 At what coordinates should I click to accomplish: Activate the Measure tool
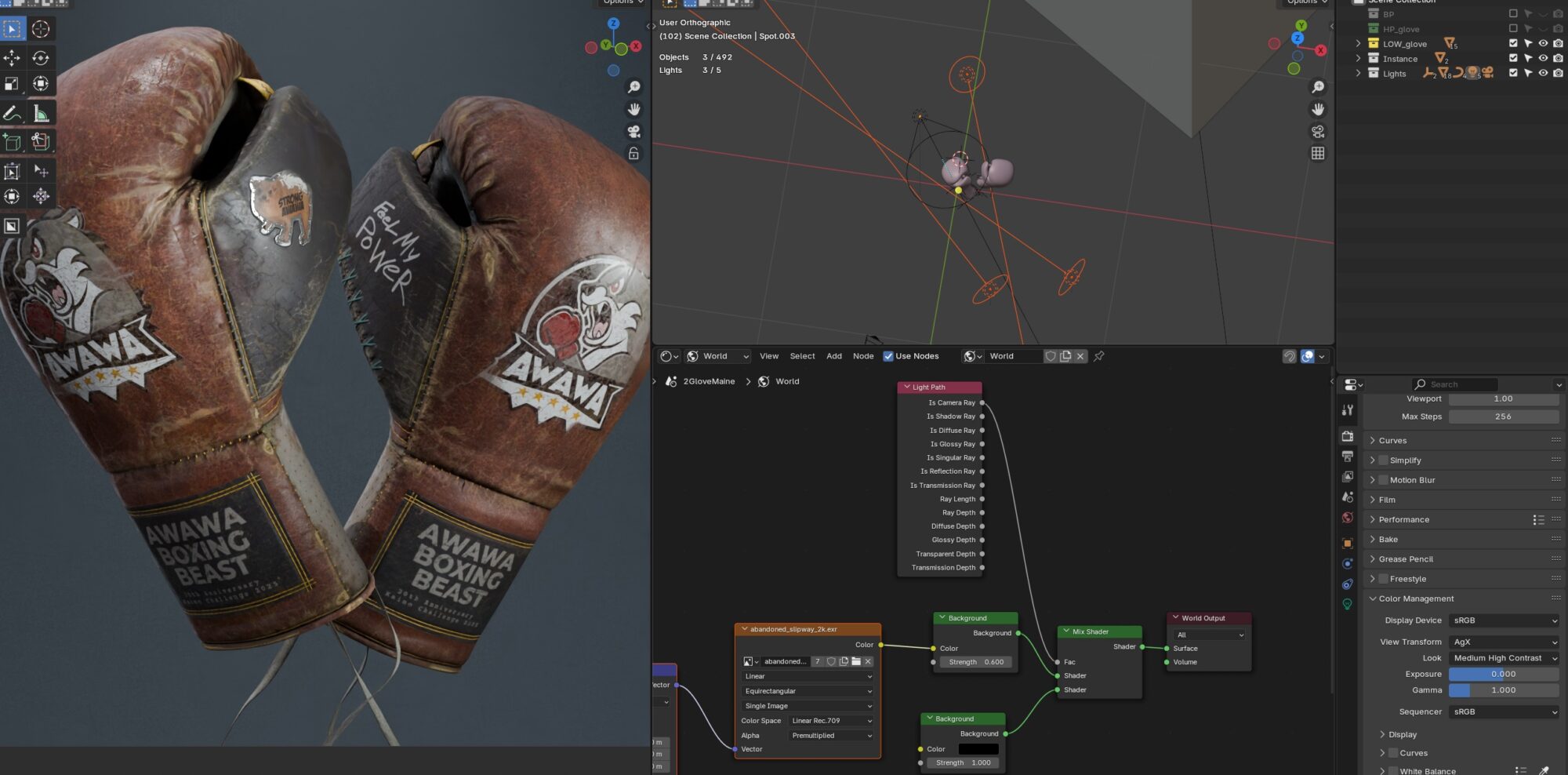tap(41, 115)
